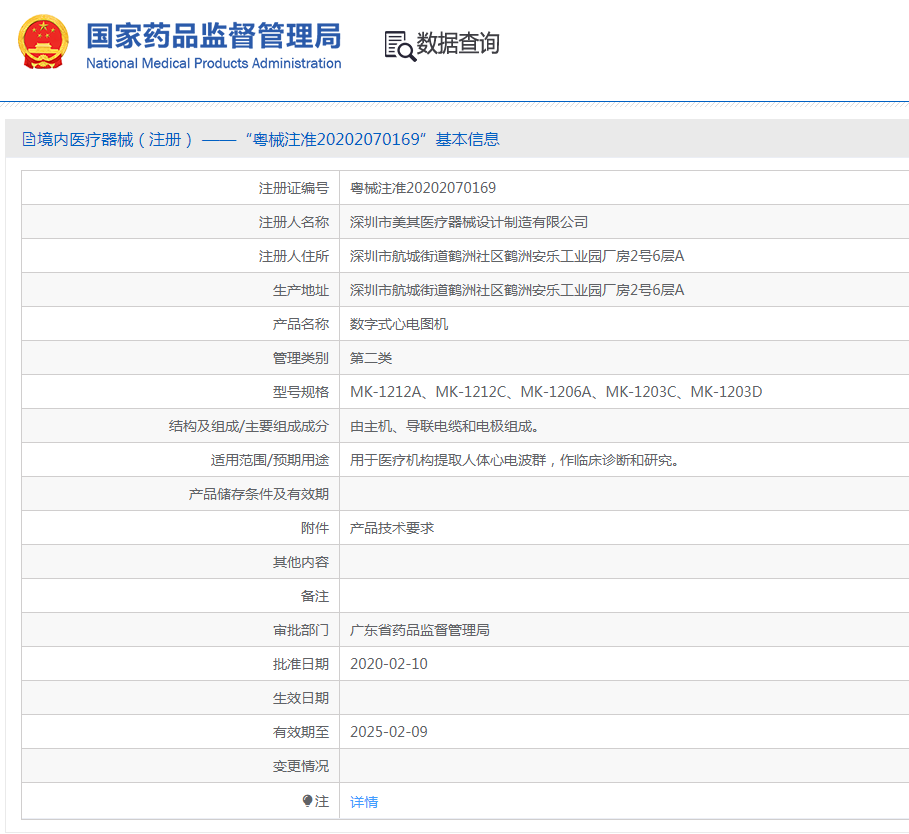Click the 备注 label
909x834 pixels.
point(315,596)
